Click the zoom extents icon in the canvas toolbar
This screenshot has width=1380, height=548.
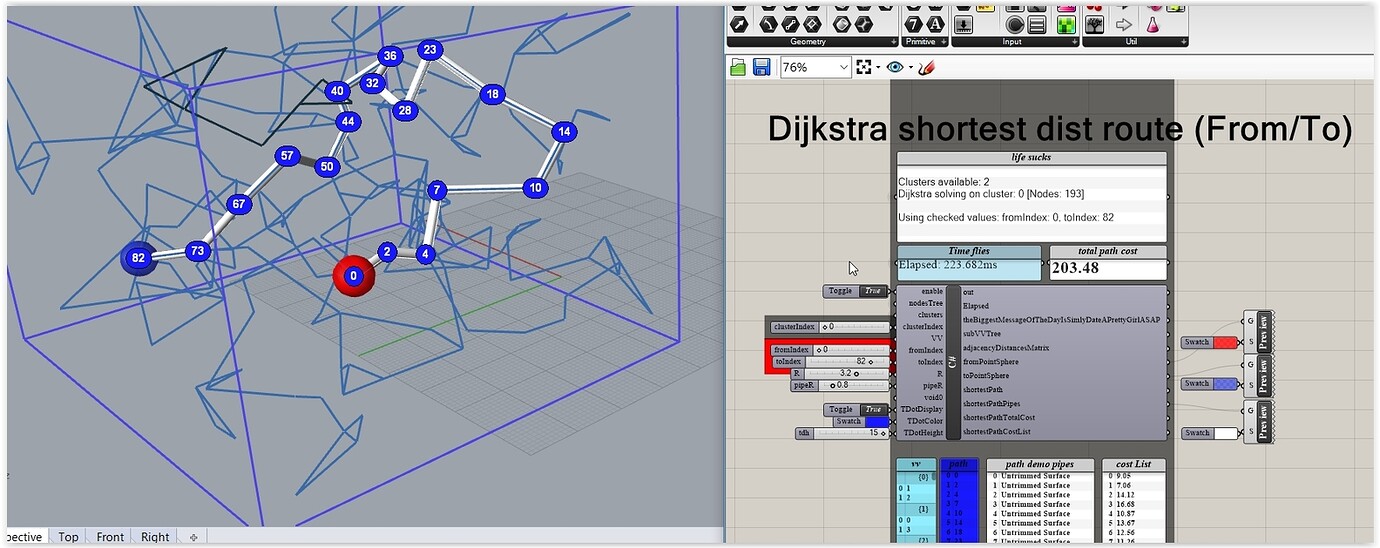point(864,67)
